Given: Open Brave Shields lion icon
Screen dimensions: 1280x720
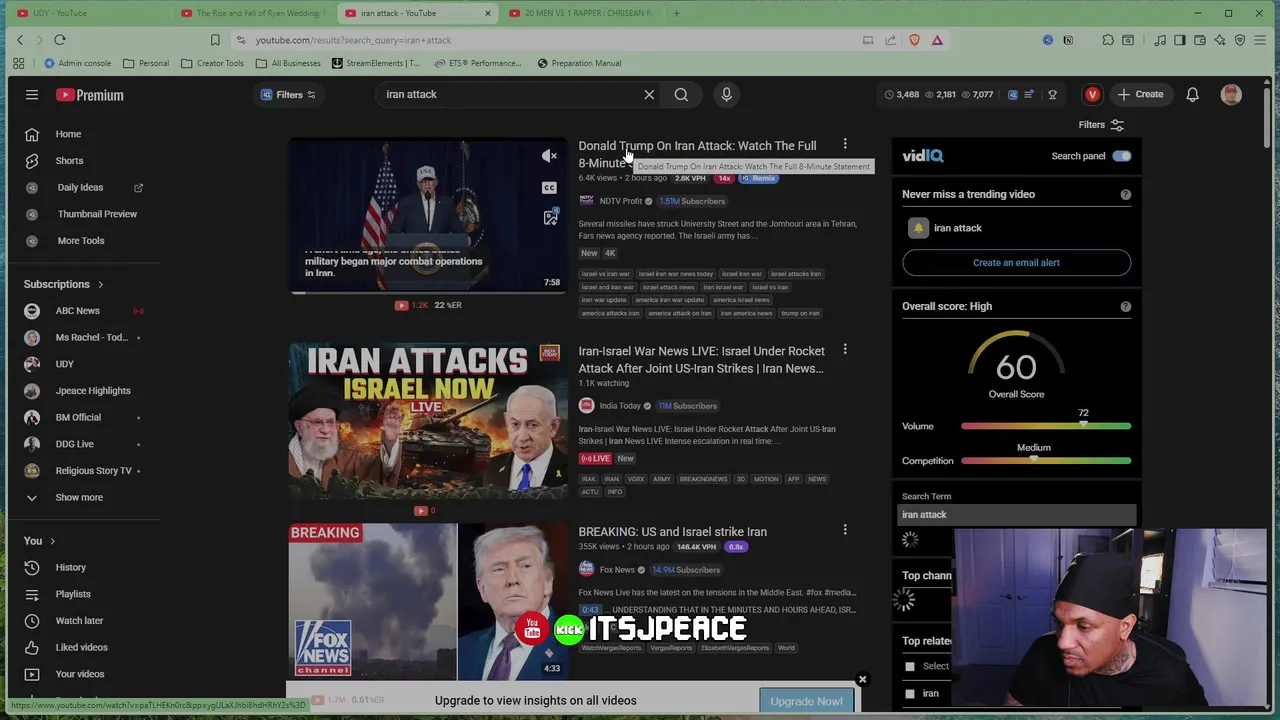Looking at the screenshot, I should [x=914, y=40].
